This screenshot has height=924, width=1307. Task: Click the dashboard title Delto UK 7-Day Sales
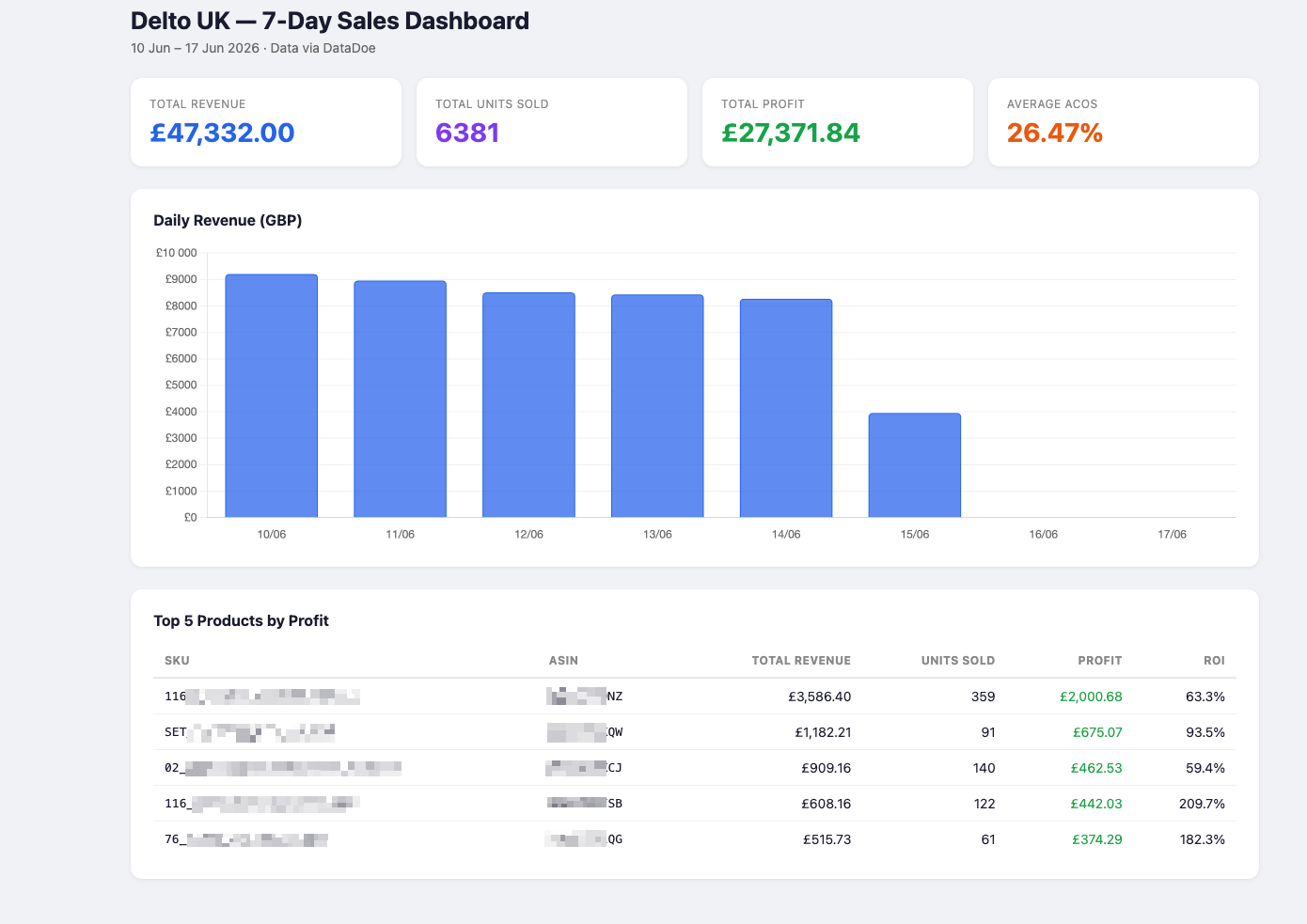click(x=330, y=21)
